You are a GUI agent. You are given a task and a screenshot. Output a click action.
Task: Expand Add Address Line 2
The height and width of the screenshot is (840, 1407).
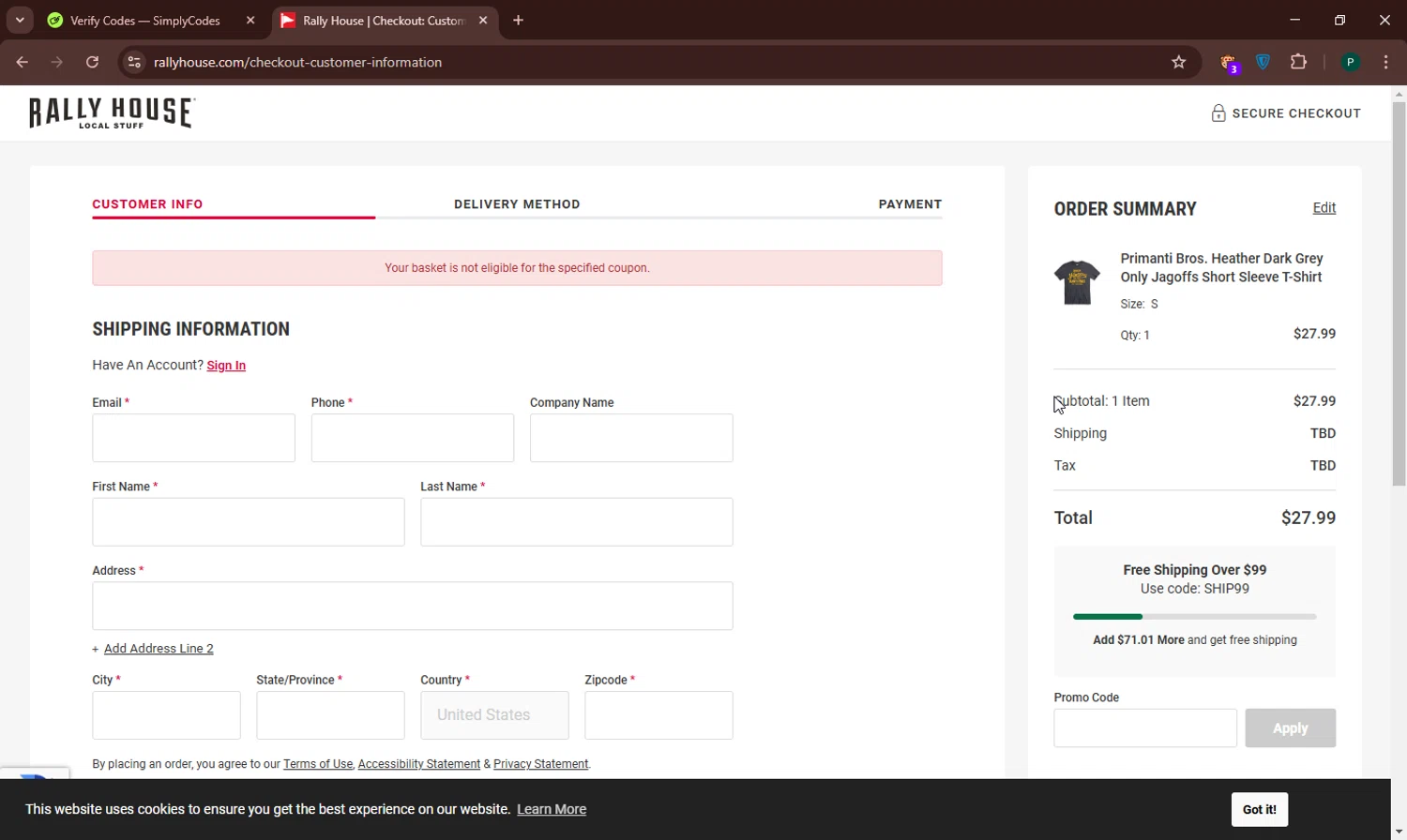(x=159, y=649)
